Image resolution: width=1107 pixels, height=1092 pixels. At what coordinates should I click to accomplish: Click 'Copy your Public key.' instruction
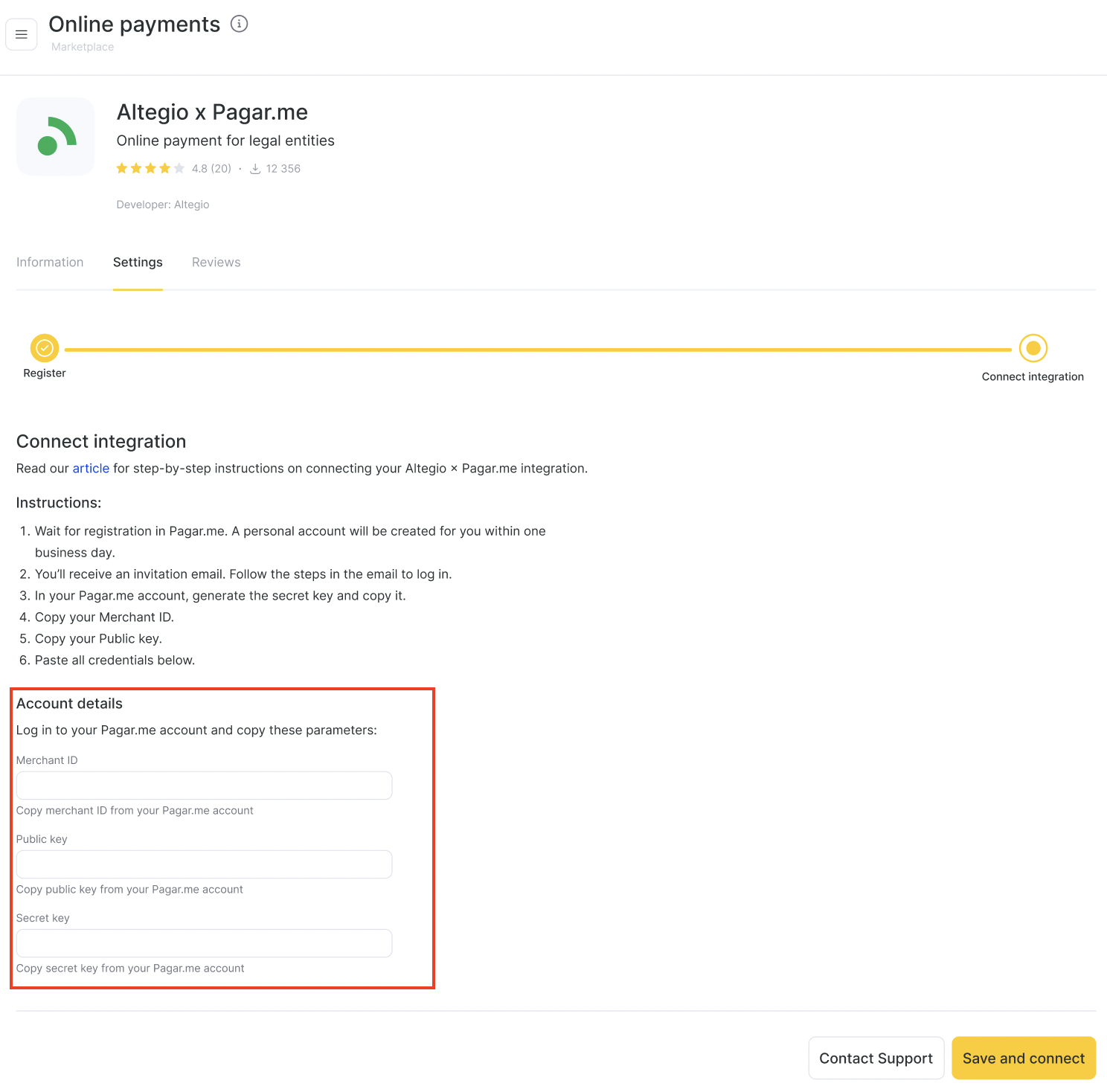coord(98,638)
